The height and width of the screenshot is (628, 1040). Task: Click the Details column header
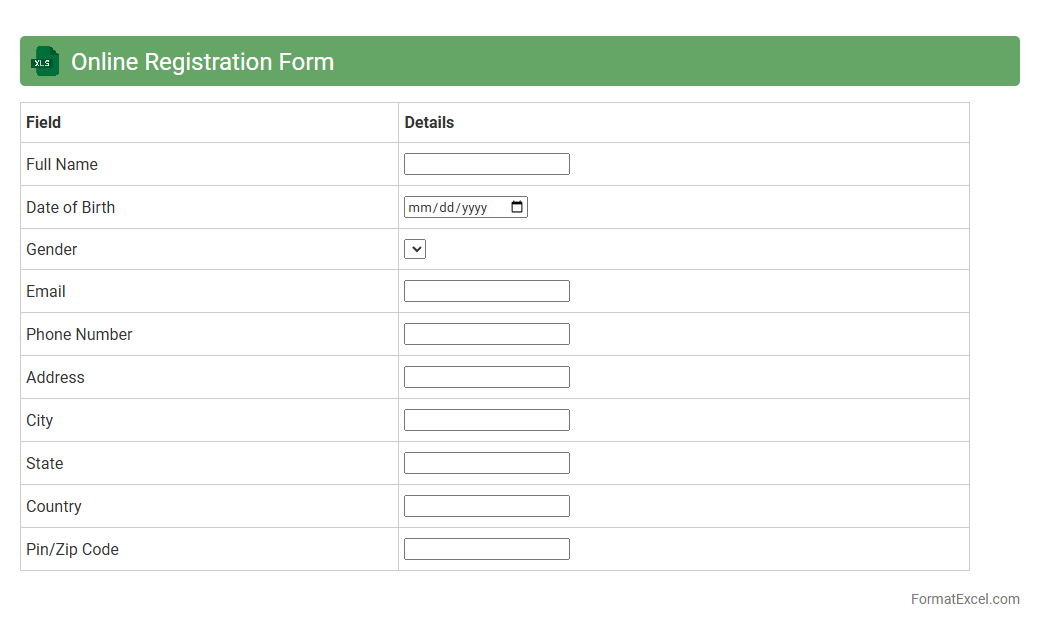pyautogui.click(x=429, y=122)
